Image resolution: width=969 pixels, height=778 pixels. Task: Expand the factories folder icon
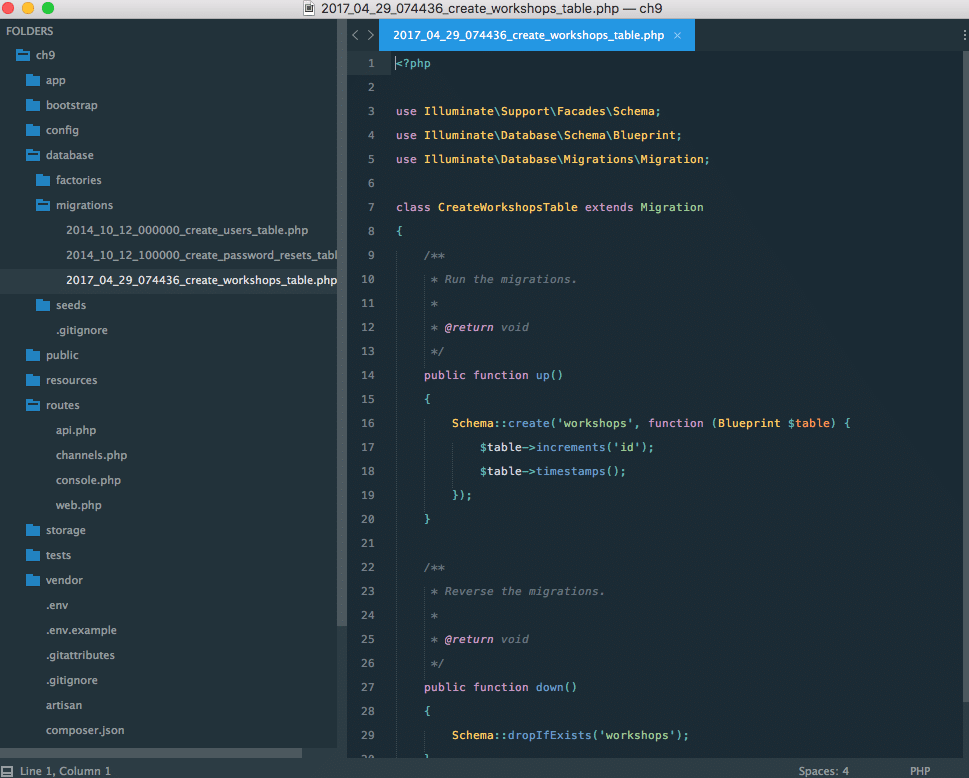click(43, 180)
